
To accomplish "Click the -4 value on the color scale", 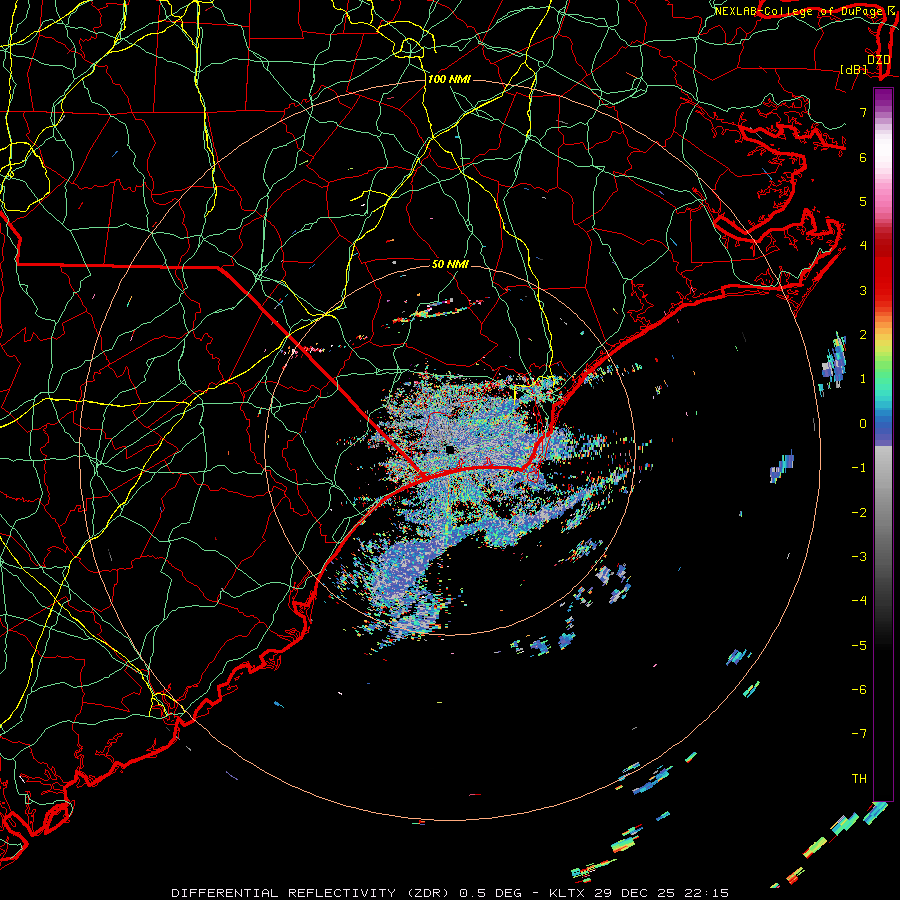I will 859,600.
